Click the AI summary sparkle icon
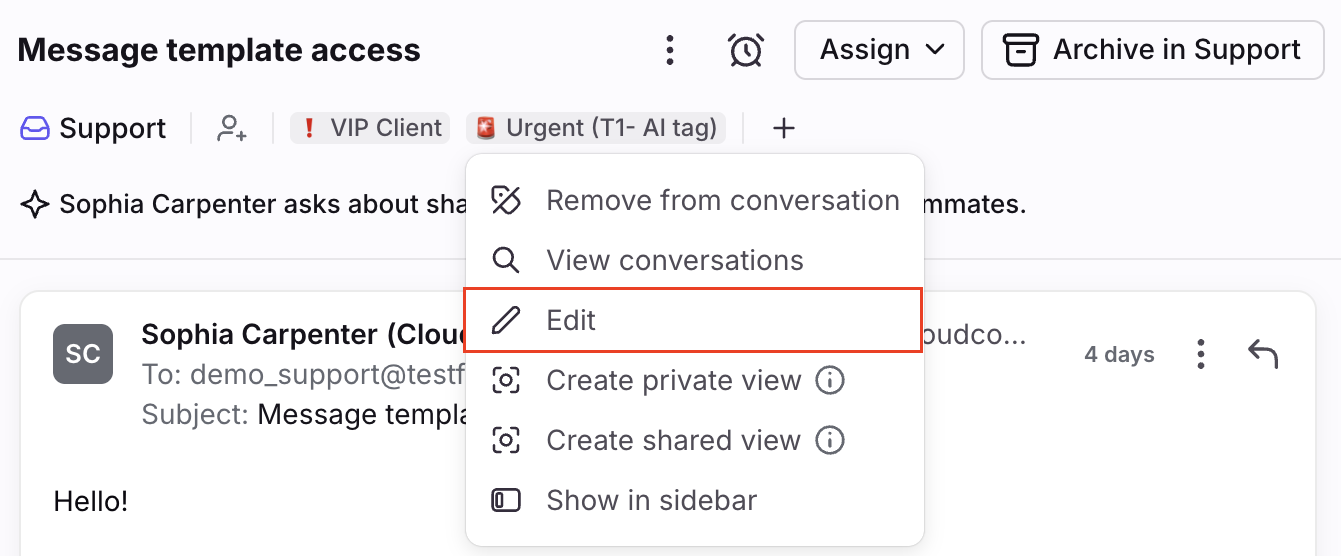Screen dimensions: 1341x556 coord(35,205)
